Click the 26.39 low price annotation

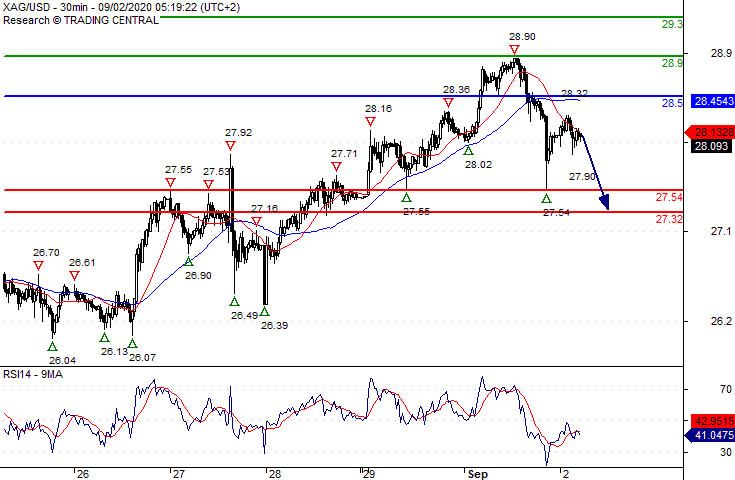[x=274, y=325]
